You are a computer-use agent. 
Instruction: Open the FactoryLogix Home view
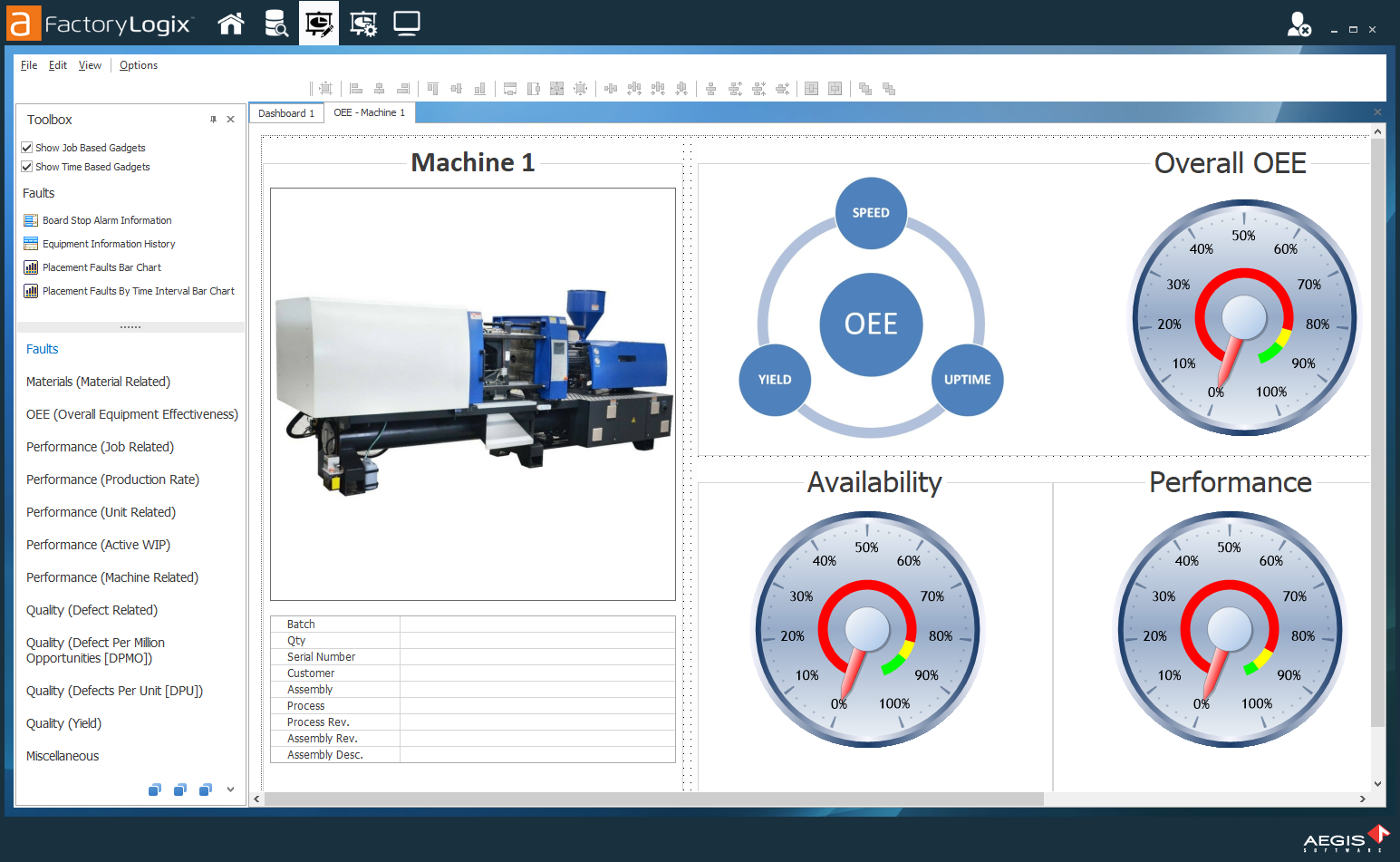pos(231,23)
